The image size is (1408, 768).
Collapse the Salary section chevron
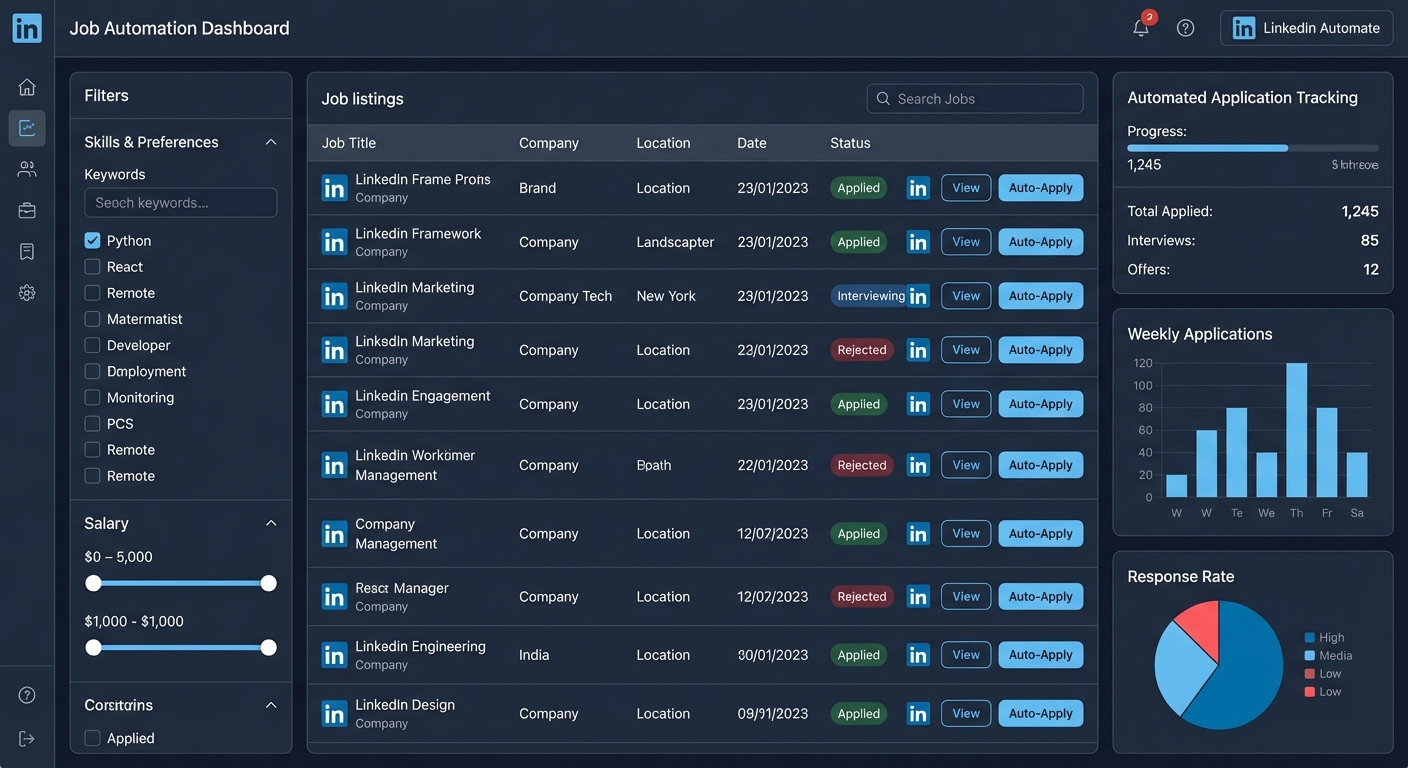pyautogui.click(x=270, y=523)
